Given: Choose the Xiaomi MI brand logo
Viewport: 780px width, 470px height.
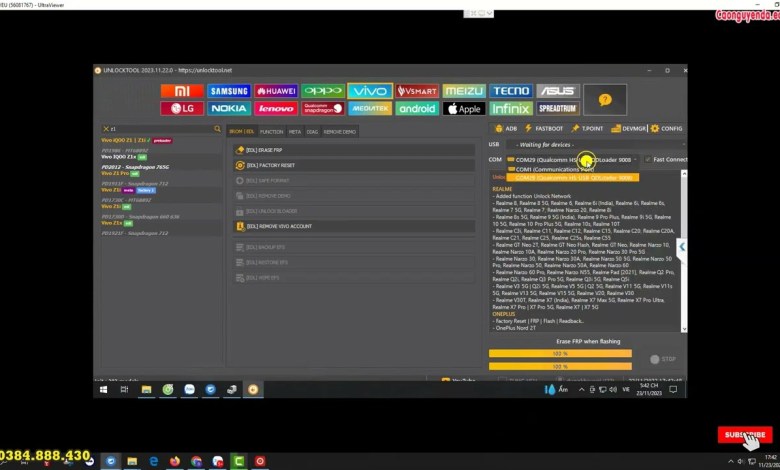Looking at the screenshot, I should (x=181, y=91).
